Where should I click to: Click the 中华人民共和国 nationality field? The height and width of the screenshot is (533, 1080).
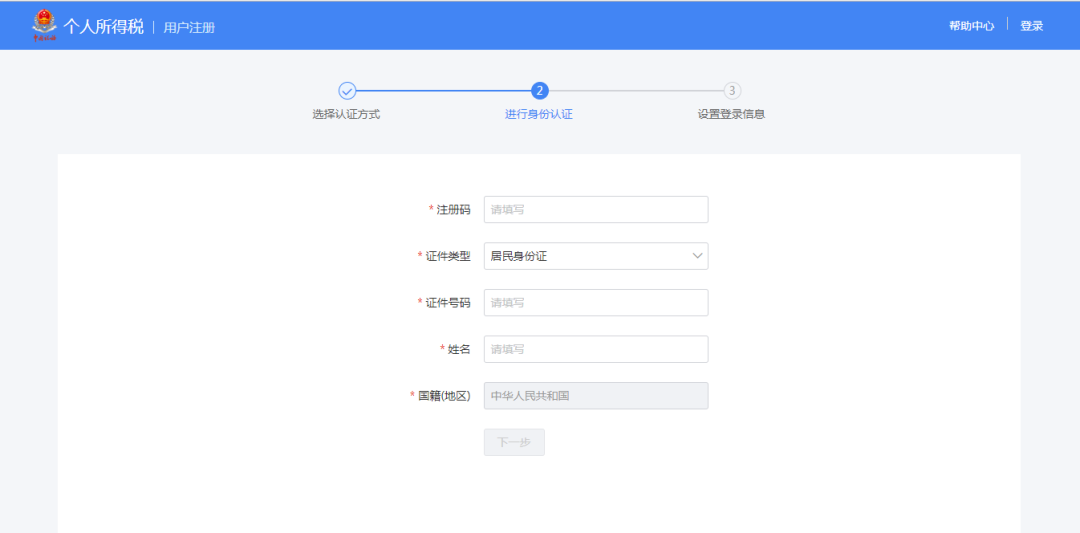pyautogui.click(x=596, y=396)
